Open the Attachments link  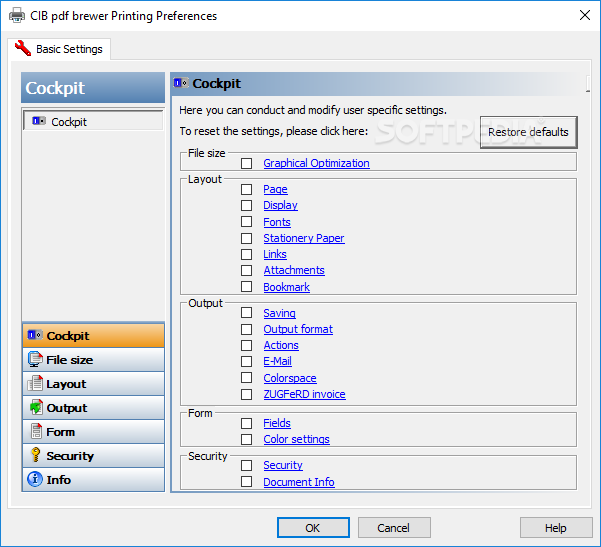click(294, 271)
